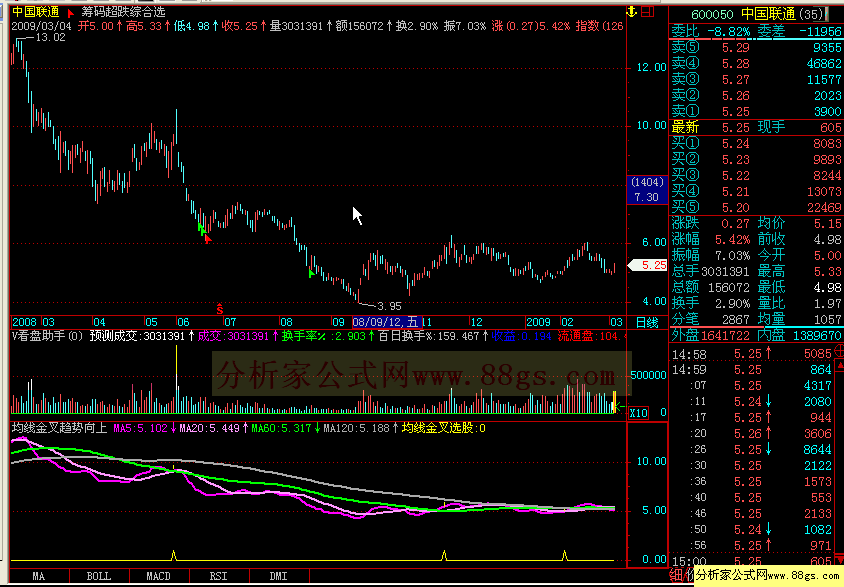Click the 均线金叉趋势向上 indicator title

pos(59,428)
